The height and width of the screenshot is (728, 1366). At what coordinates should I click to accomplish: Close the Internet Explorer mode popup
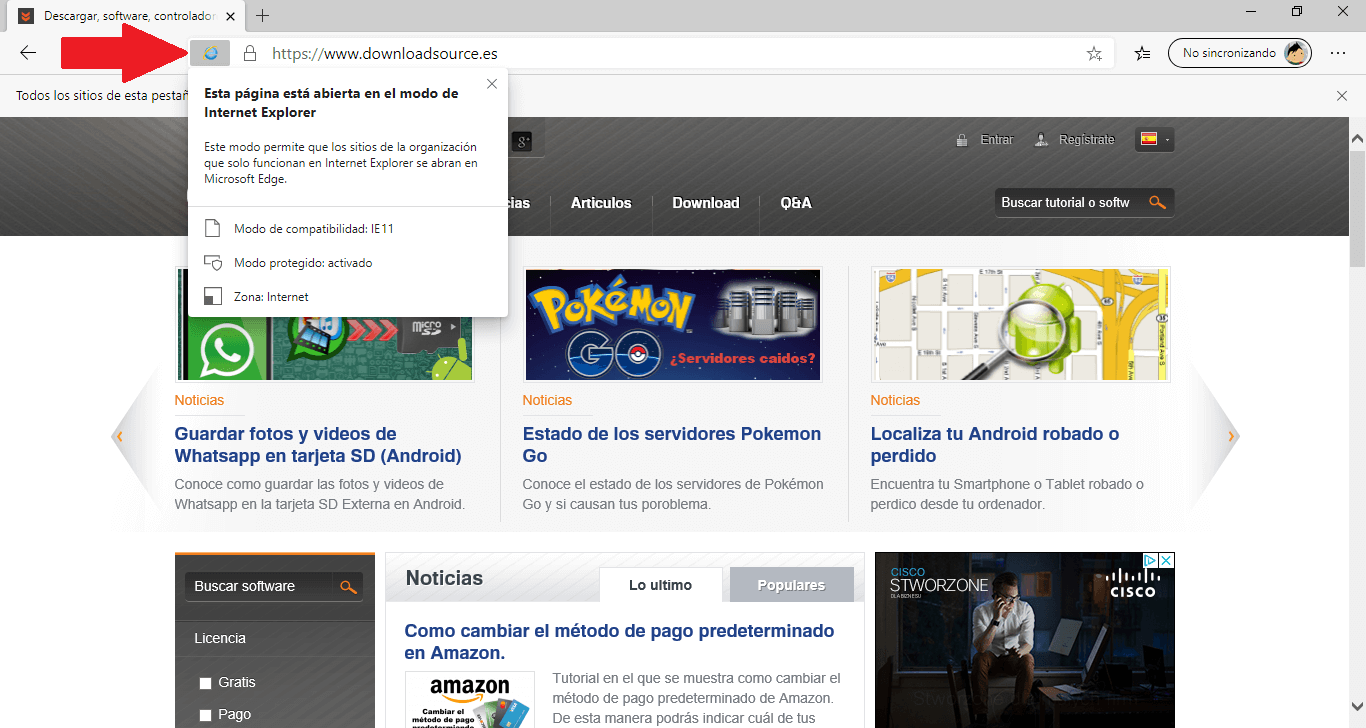(x=492, y=84)
